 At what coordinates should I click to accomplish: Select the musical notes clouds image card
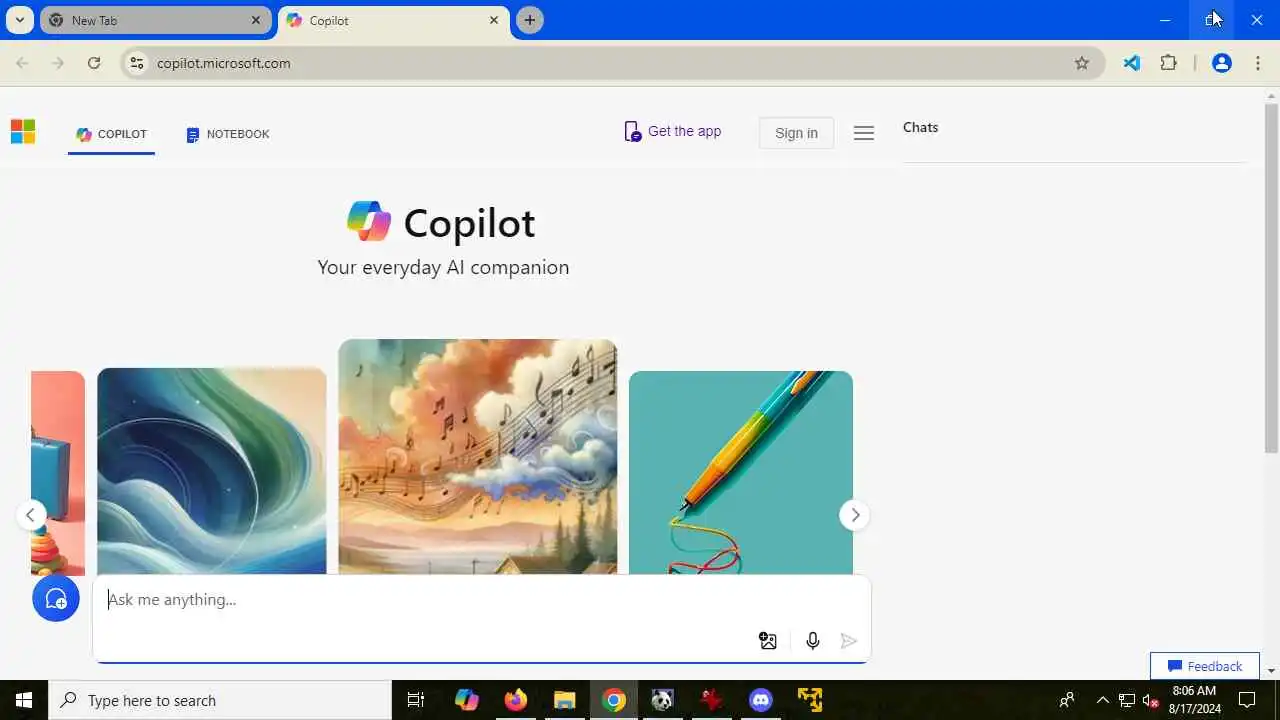click(478, 457)
